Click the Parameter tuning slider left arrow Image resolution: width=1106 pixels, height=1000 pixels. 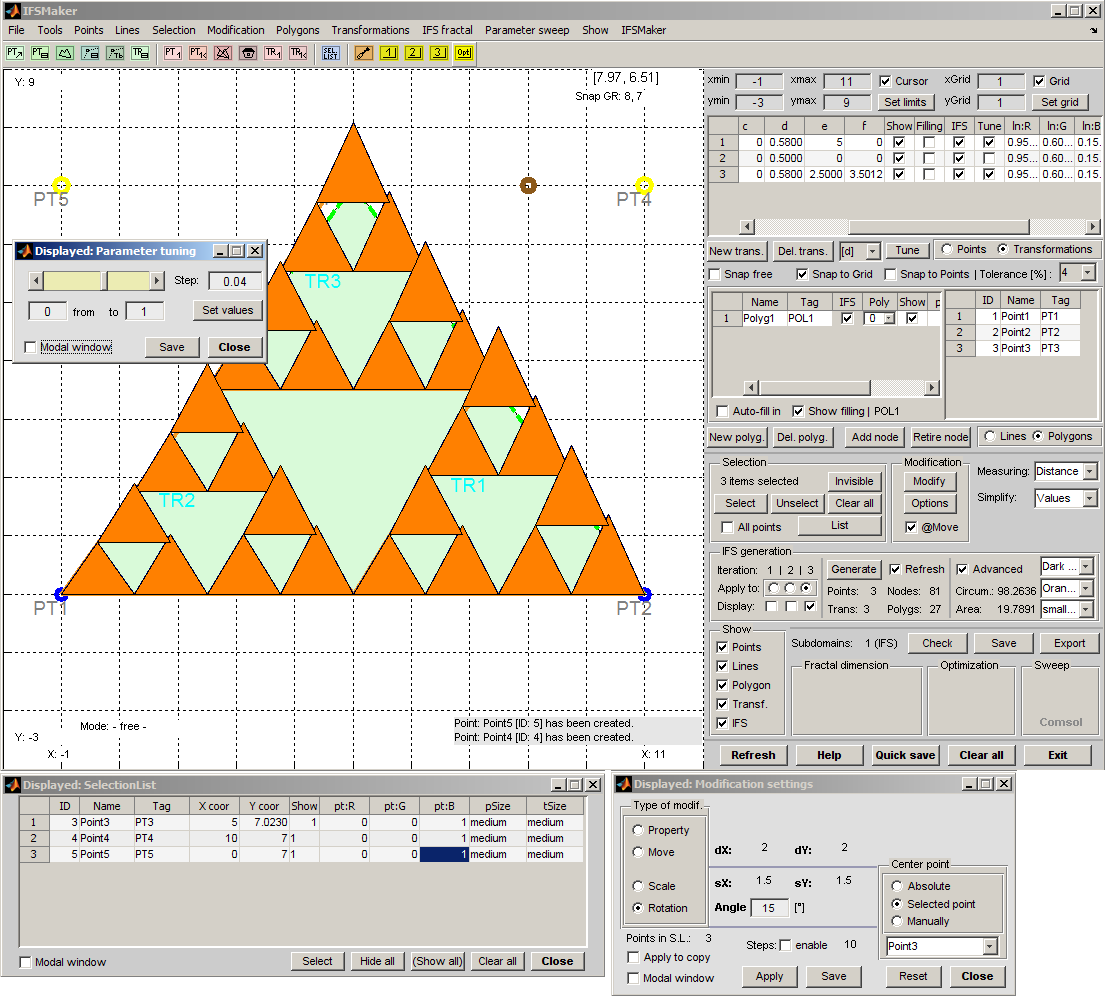coord(35,281)
